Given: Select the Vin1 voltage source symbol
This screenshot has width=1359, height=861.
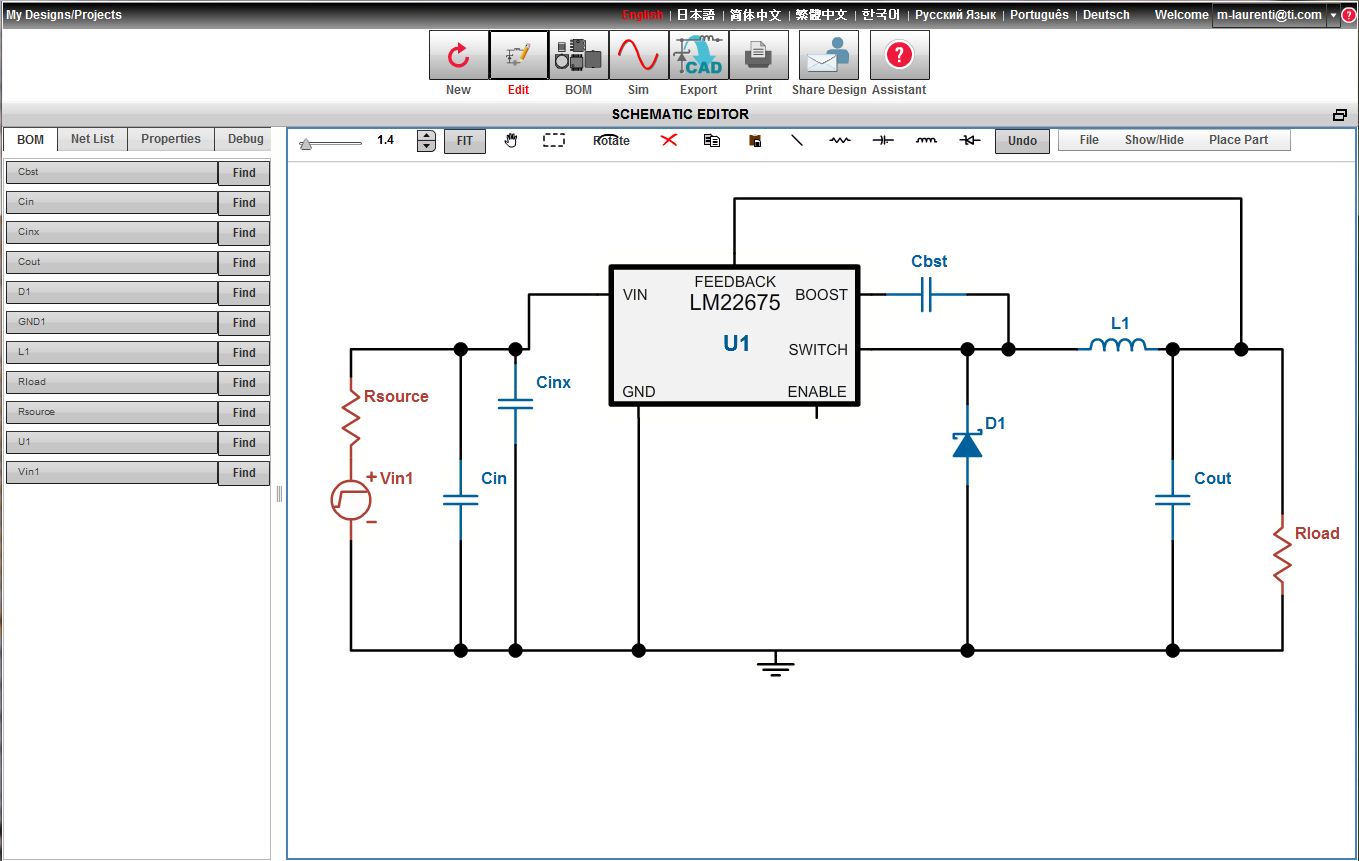Looking at the screenshot, I should (351, 499).
